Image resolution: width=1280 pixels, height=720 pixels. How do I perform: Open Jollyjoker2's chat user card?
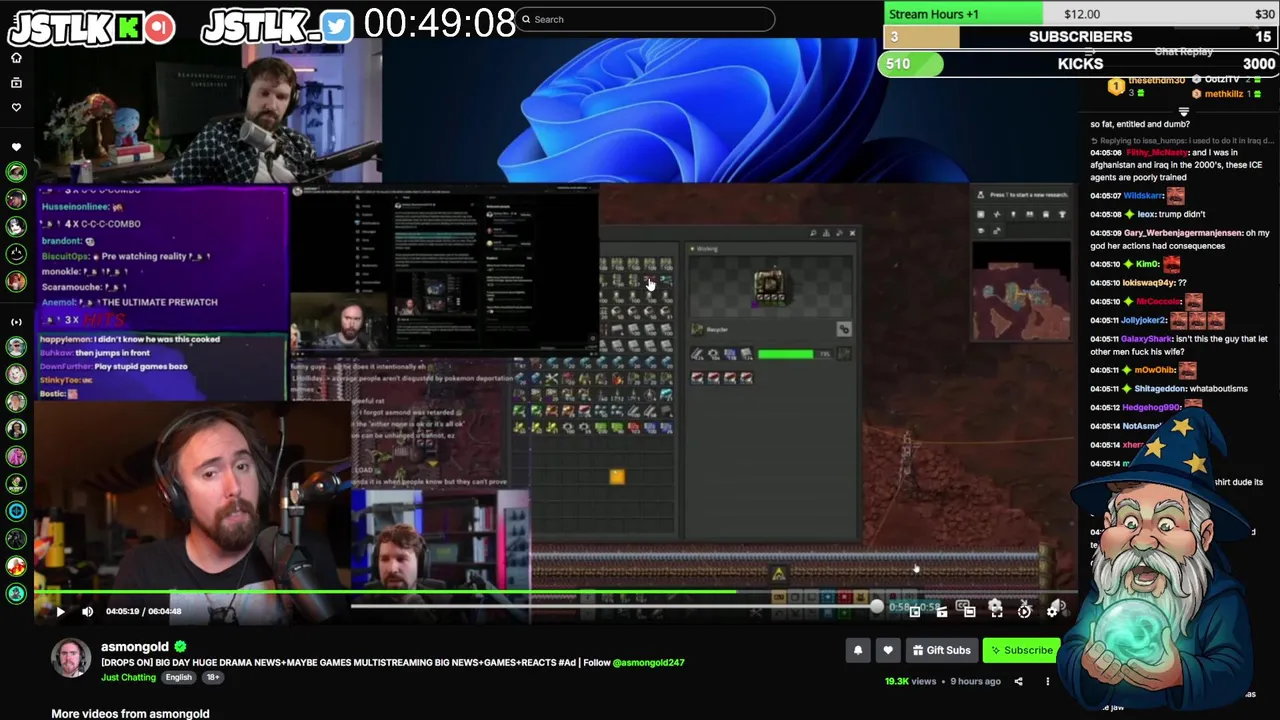[1145, 320]
